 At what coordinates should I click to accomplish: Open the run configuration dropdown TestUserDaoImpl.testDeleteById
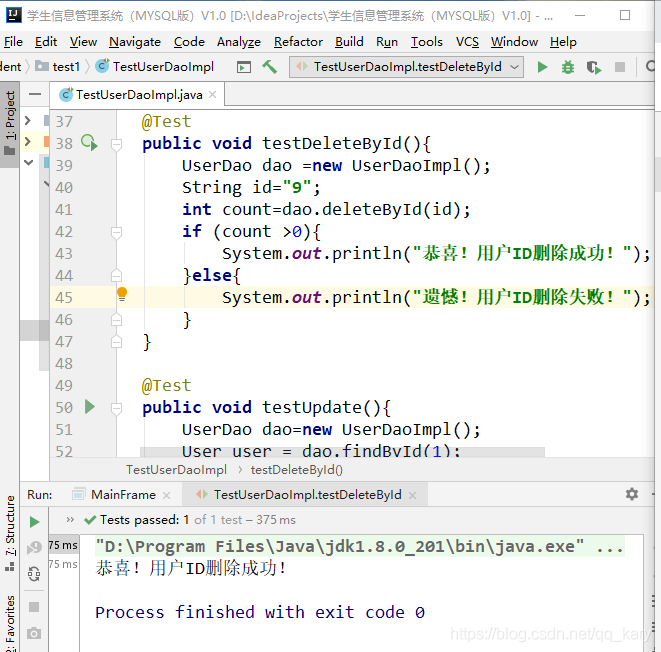406,67
